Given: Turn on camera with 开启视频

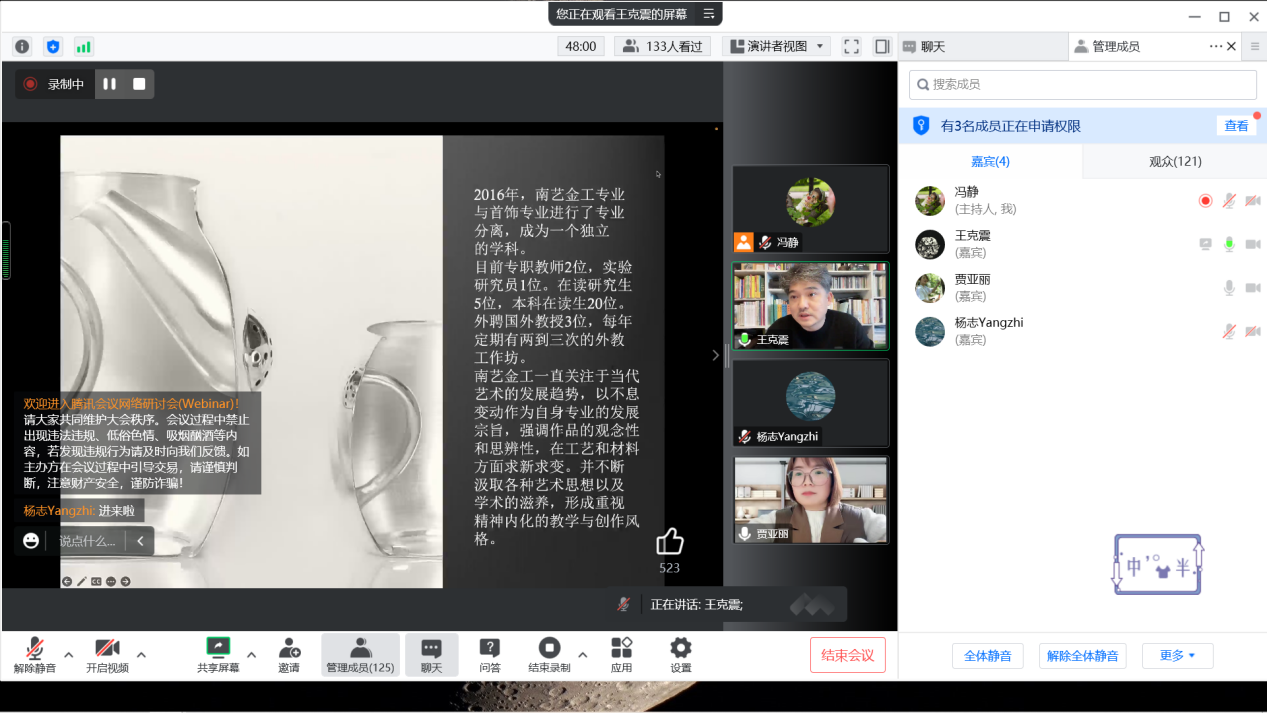Looking at the screenshot, I should 107,655.
